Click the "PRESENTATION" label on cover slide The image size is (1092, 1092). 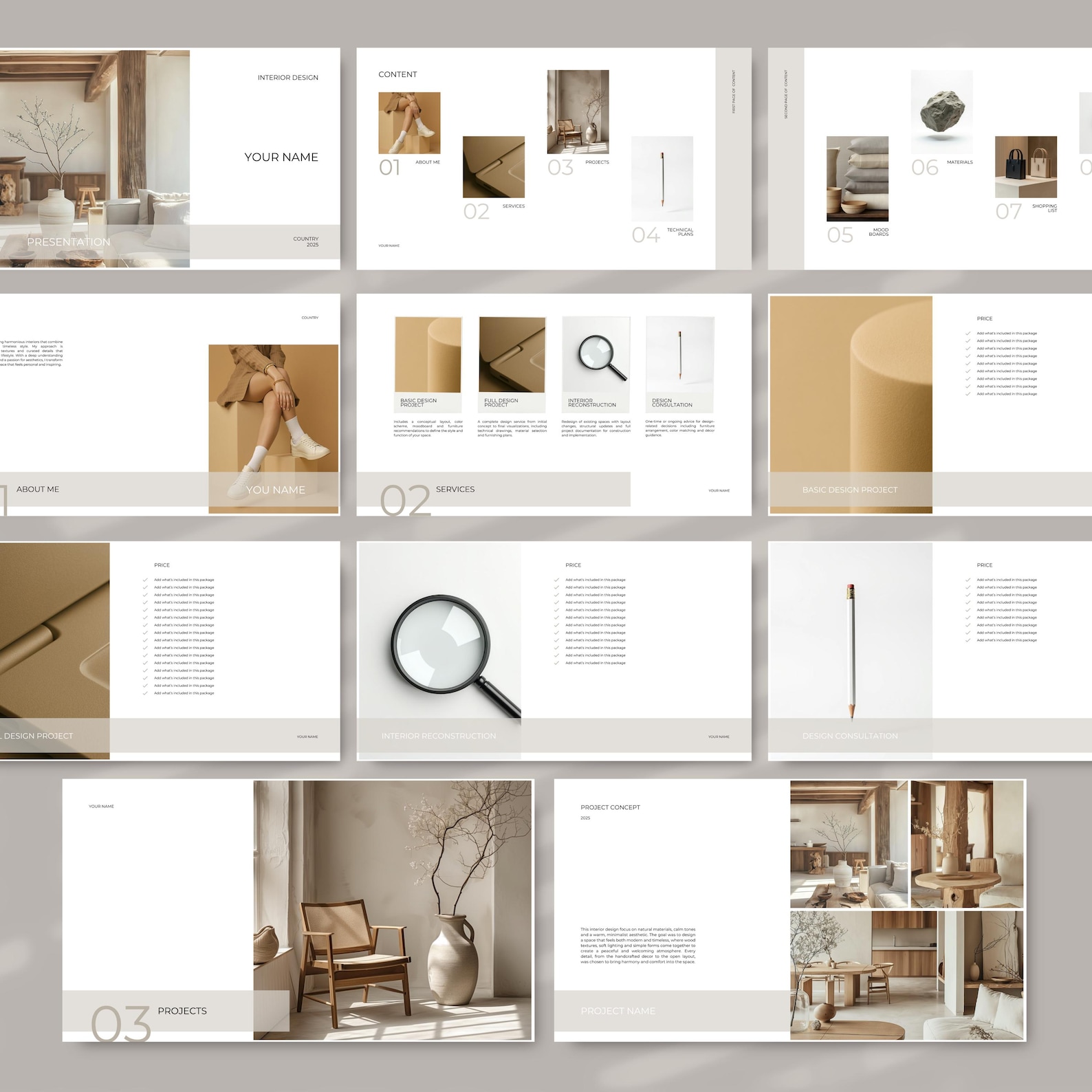(x=69, y=242)
